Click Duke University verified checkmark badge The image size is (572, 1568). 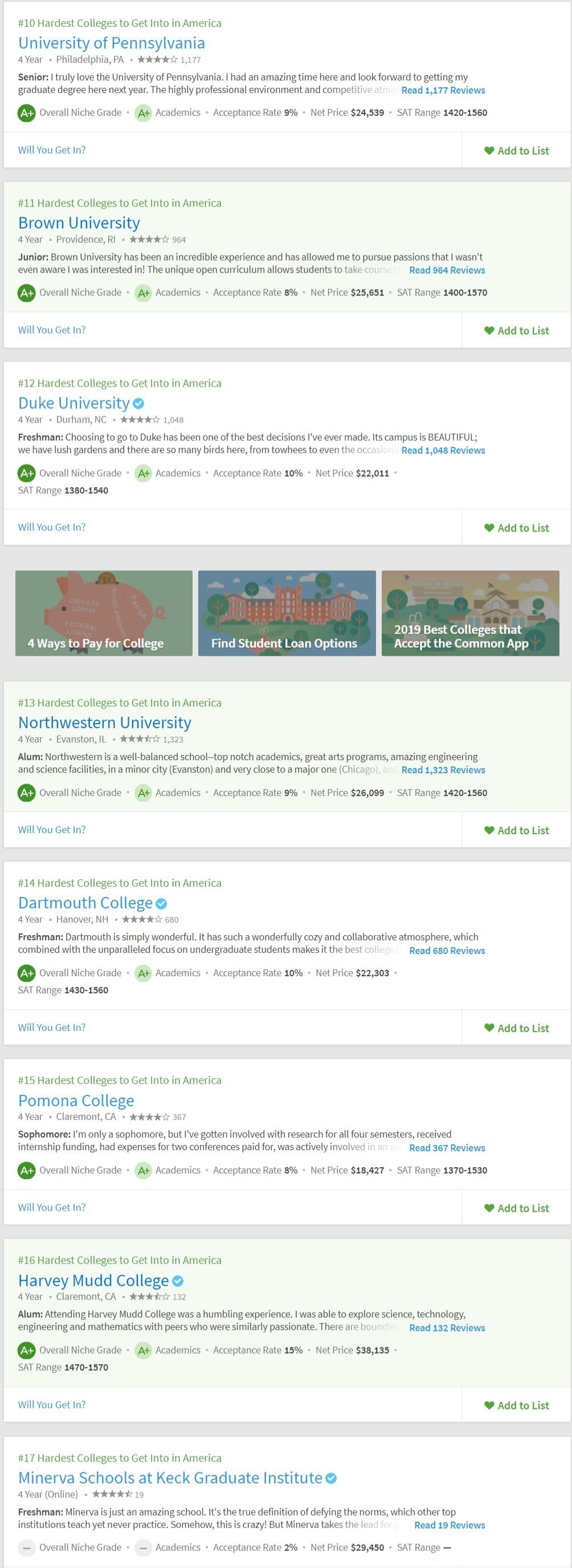[x=139, y=403]
